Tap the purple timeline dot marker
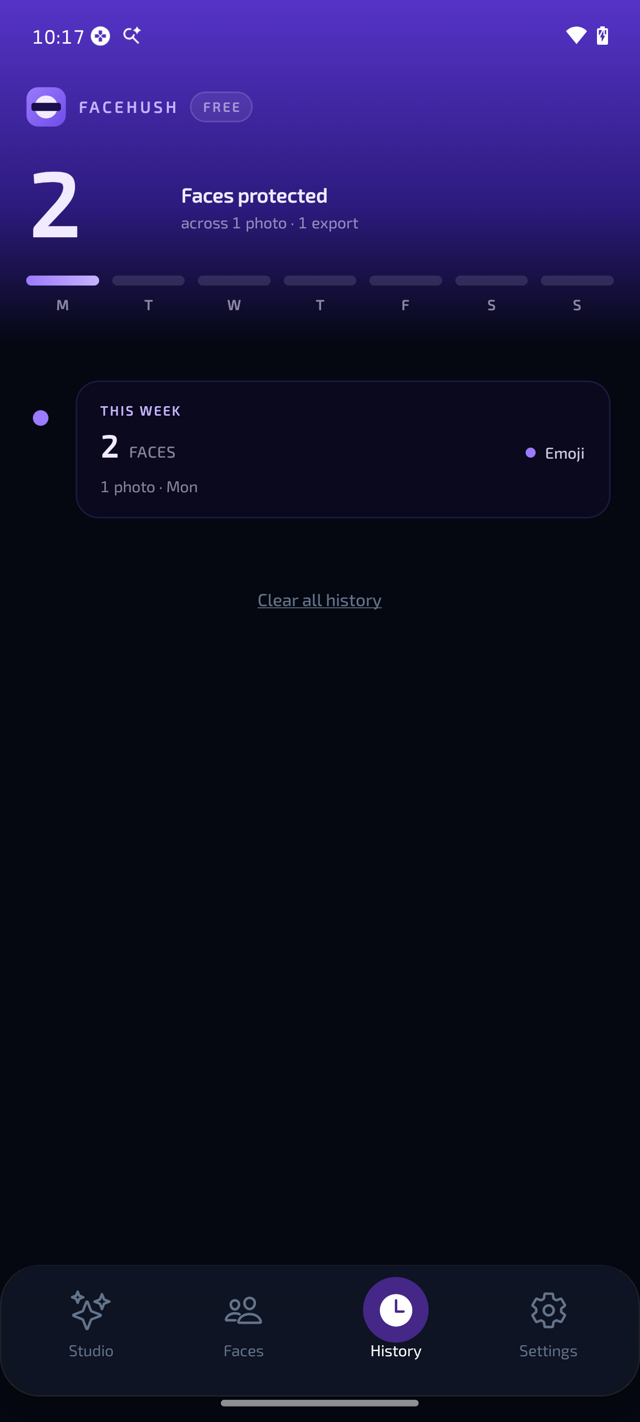 [x=41, y=418]
